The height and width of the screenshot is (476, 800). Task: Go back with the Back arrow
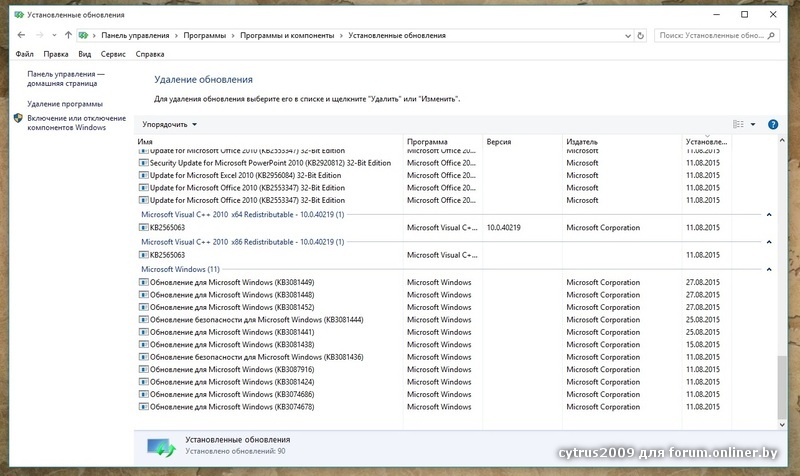coord(21,35)
